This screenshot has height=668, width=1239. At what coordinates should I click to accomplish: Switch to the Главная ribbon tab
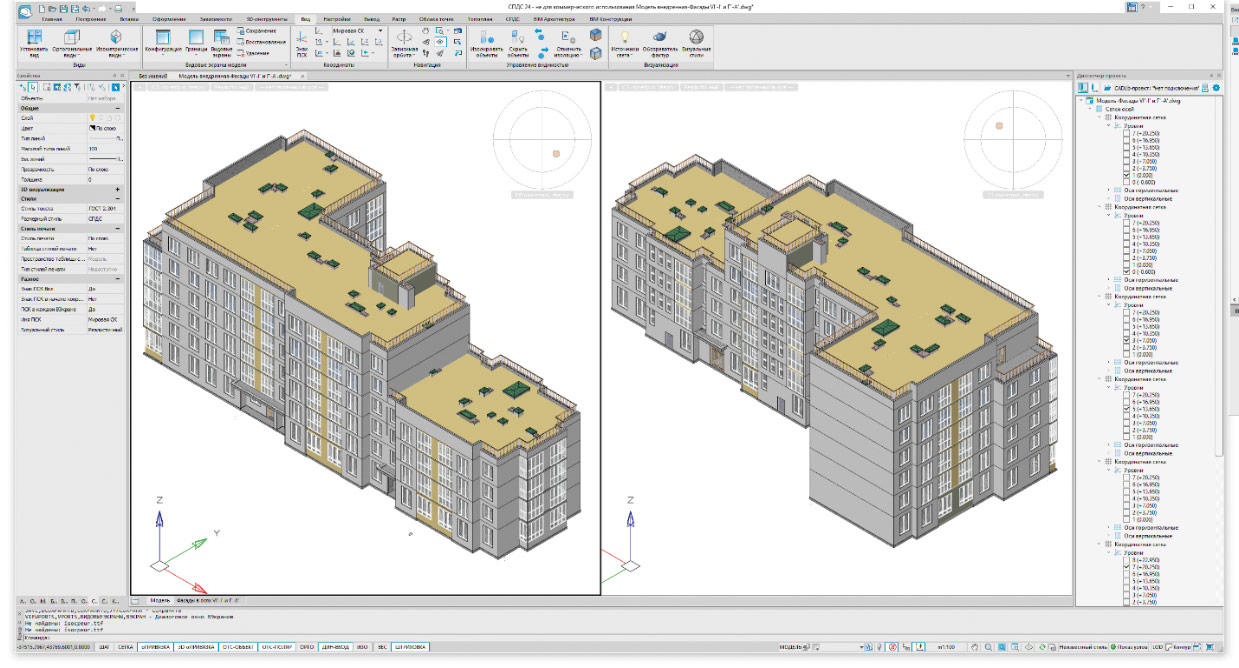[51, 19]
